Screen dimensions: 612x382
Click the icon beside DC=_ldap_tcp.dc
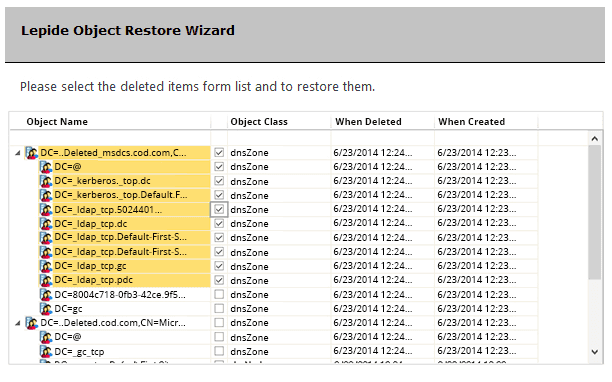pyautogui.click(x=46, y=224)
